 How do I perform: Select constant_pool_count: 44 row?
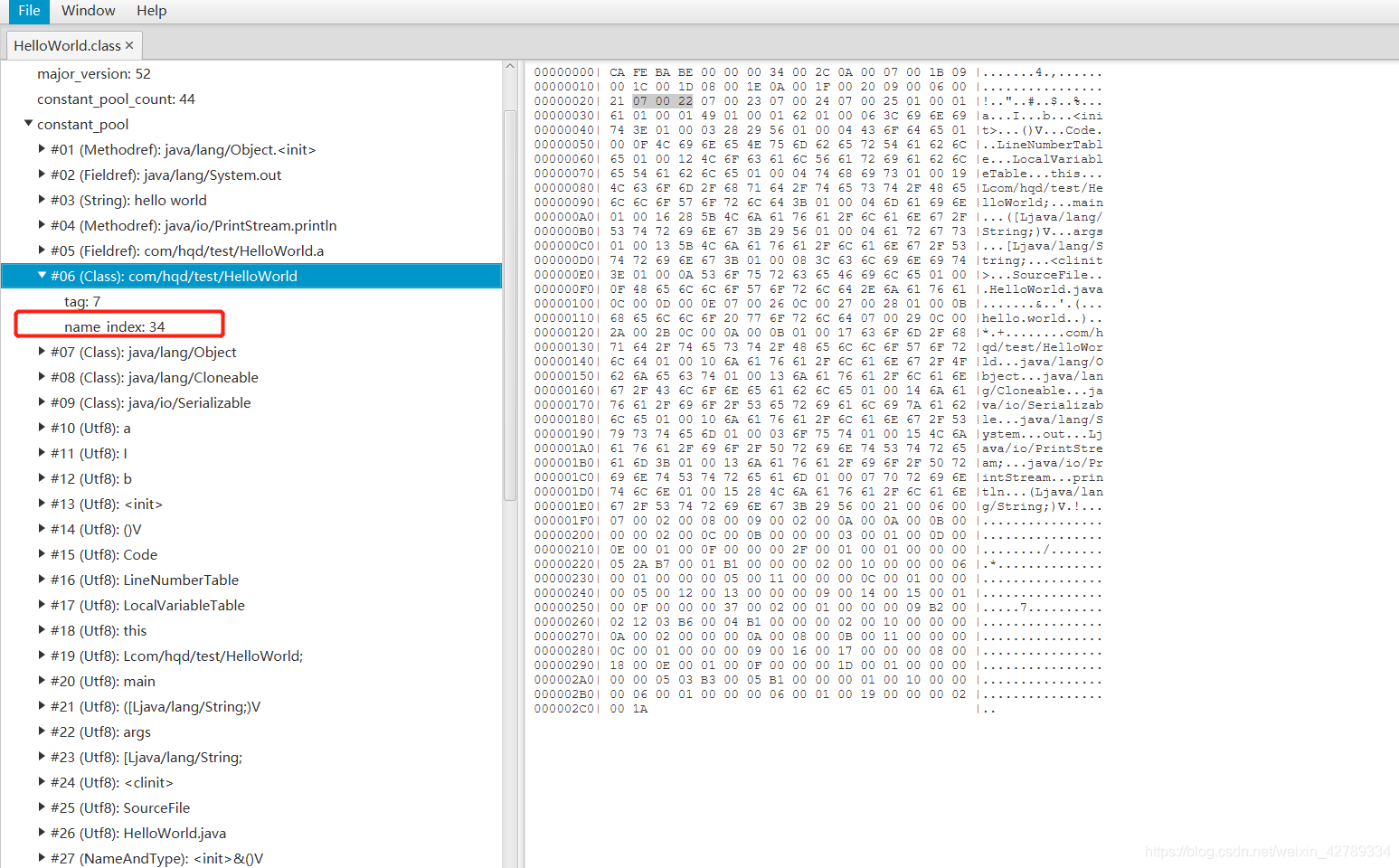point(116,99)
